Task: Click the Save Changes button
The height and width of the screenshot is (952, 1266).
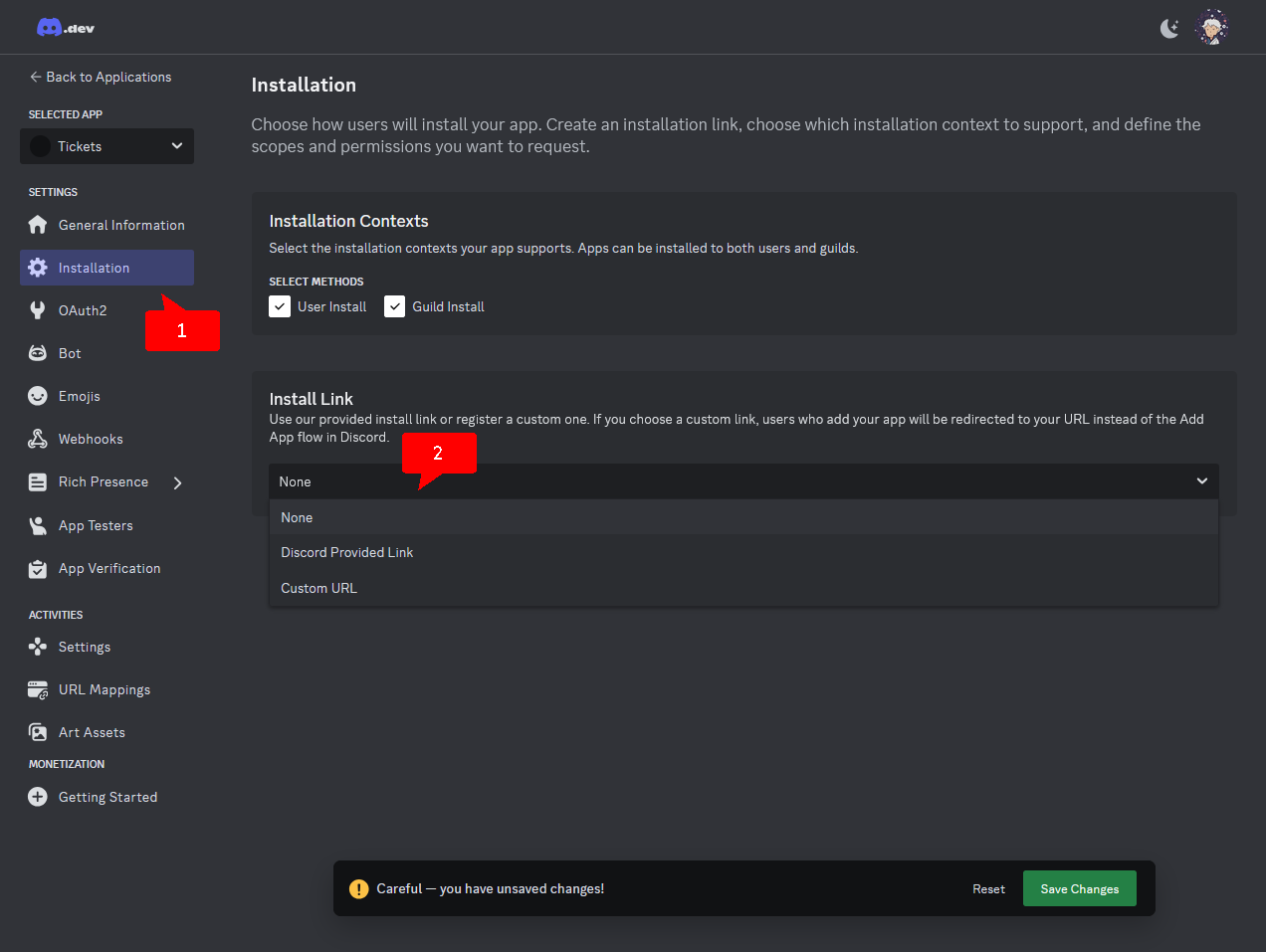Action: pyautogui.click(x=1079, y=888)
